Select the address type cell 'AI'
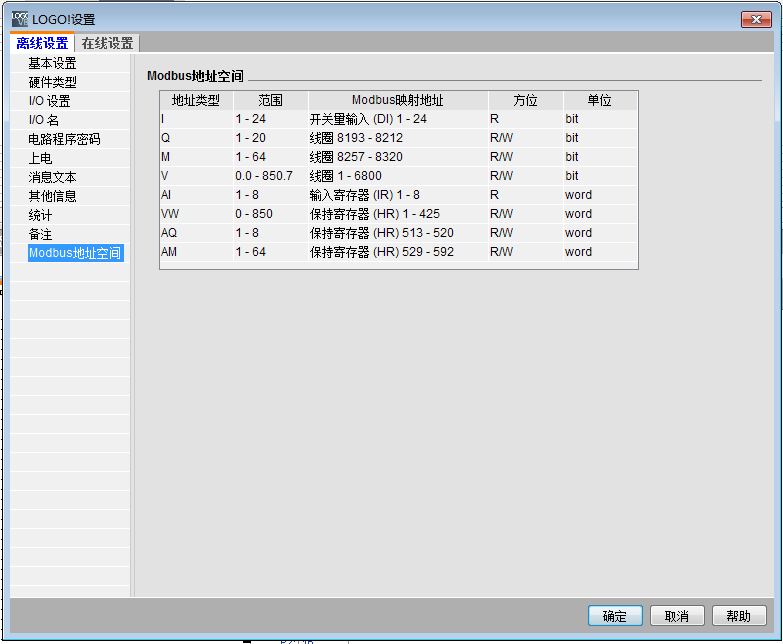This screenshot has height=644, width=783. [196, 195]
